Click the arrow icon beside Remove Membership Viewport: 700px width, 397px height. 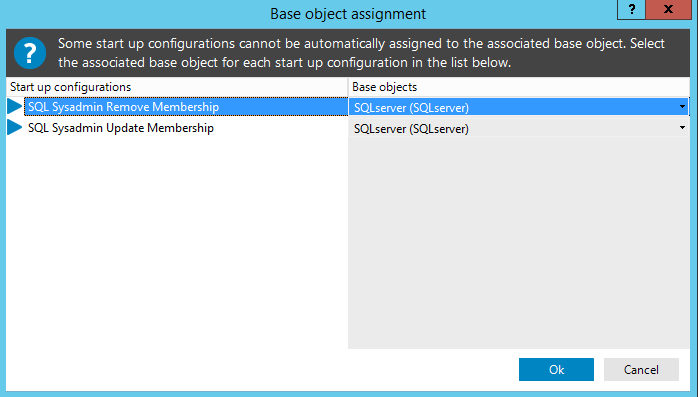click(15, 106)
